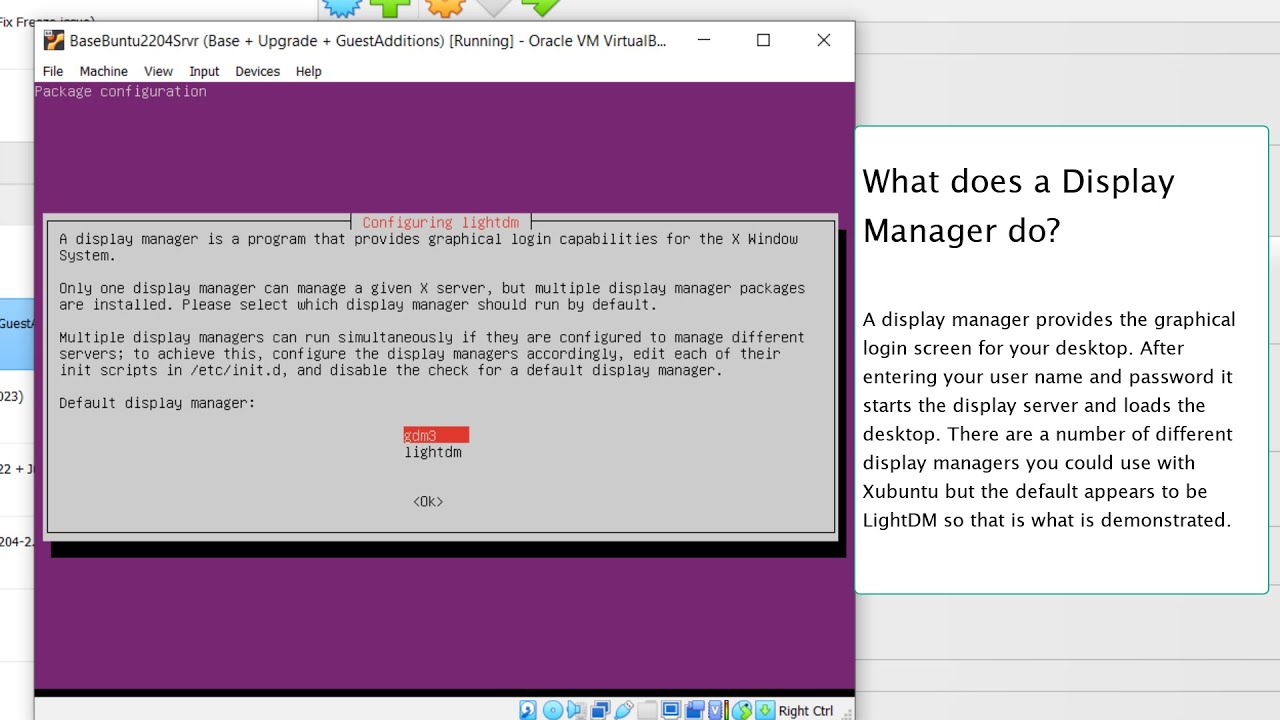Click the recording status icon

point(695,710)
